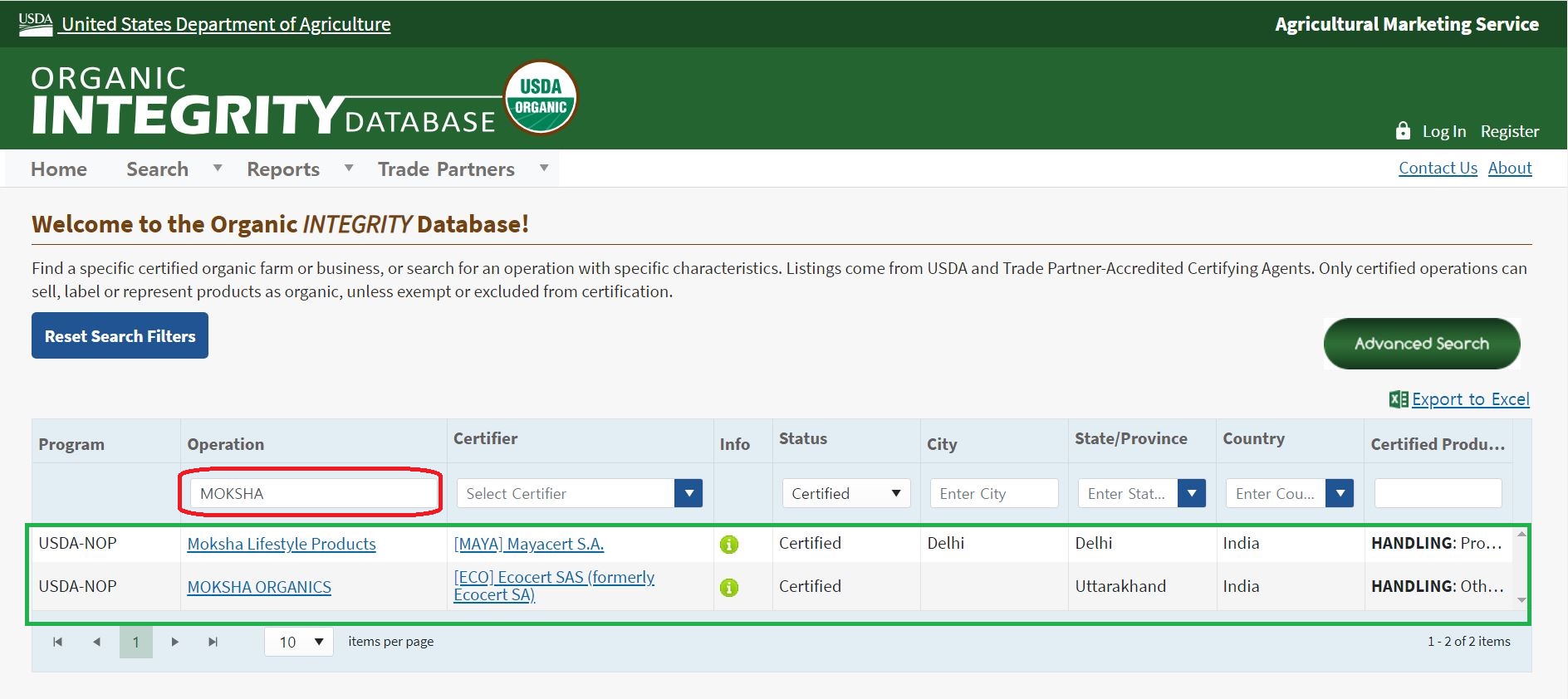Viewport: 1568px width, 699px height.
Task: Sort by the State/Province column header
Action: [x=1131, y=438]
